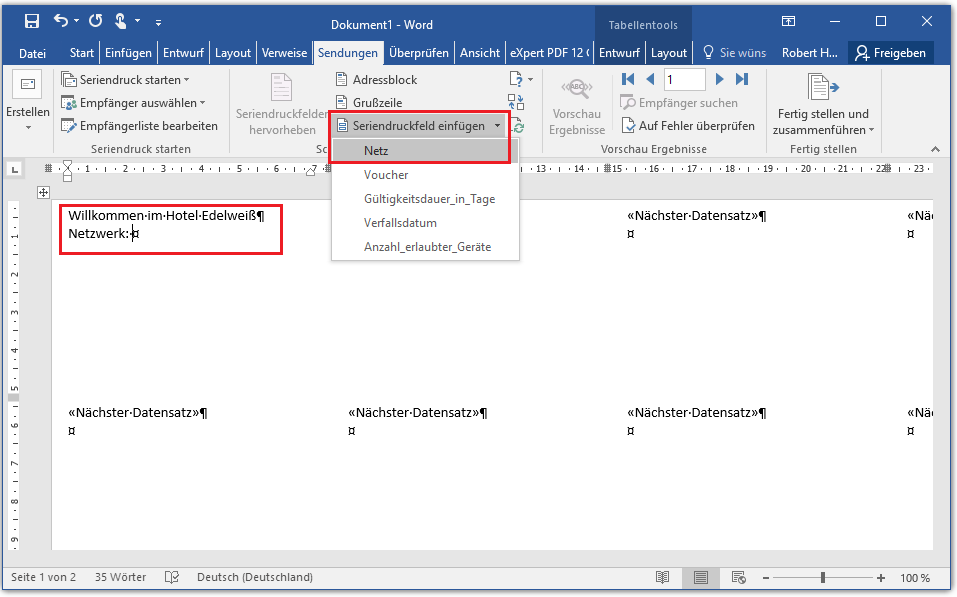
Task: Expand Empfänger auswählen menu
Action: click(132, 102)
